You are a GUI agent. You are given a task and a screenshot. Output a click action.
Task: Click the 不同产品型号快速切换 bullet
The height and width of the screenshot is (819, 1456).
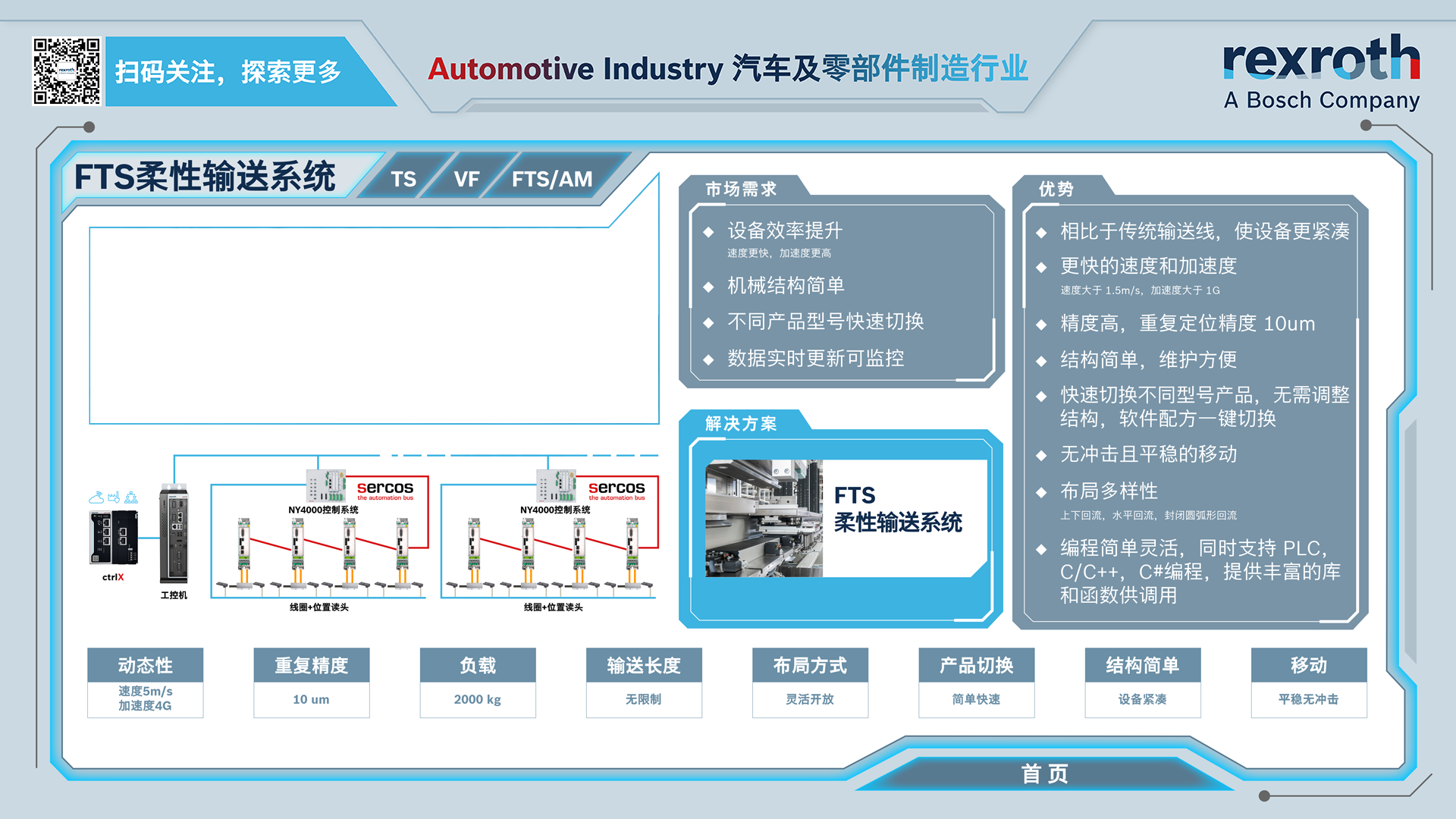tap(825, 322)
